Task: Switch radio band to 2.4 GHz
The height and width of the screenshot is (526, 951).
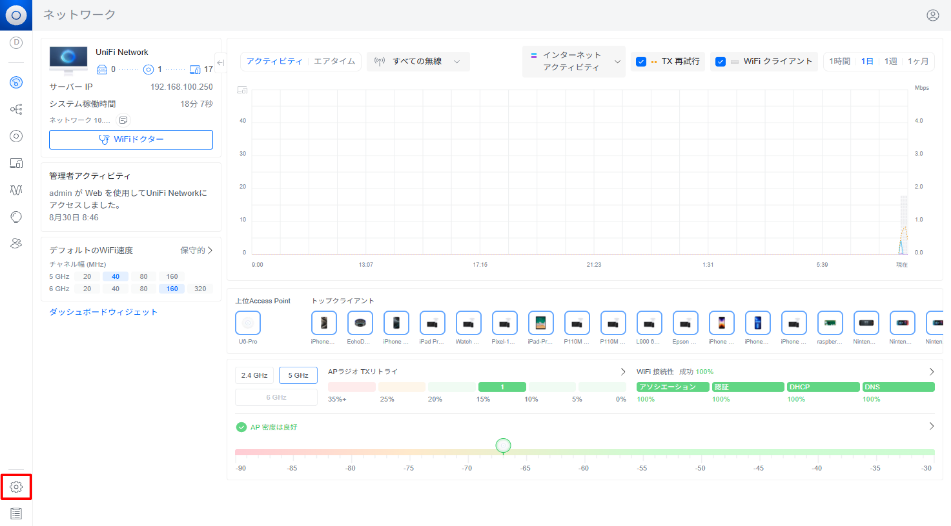Action: [x=254, y=376]
